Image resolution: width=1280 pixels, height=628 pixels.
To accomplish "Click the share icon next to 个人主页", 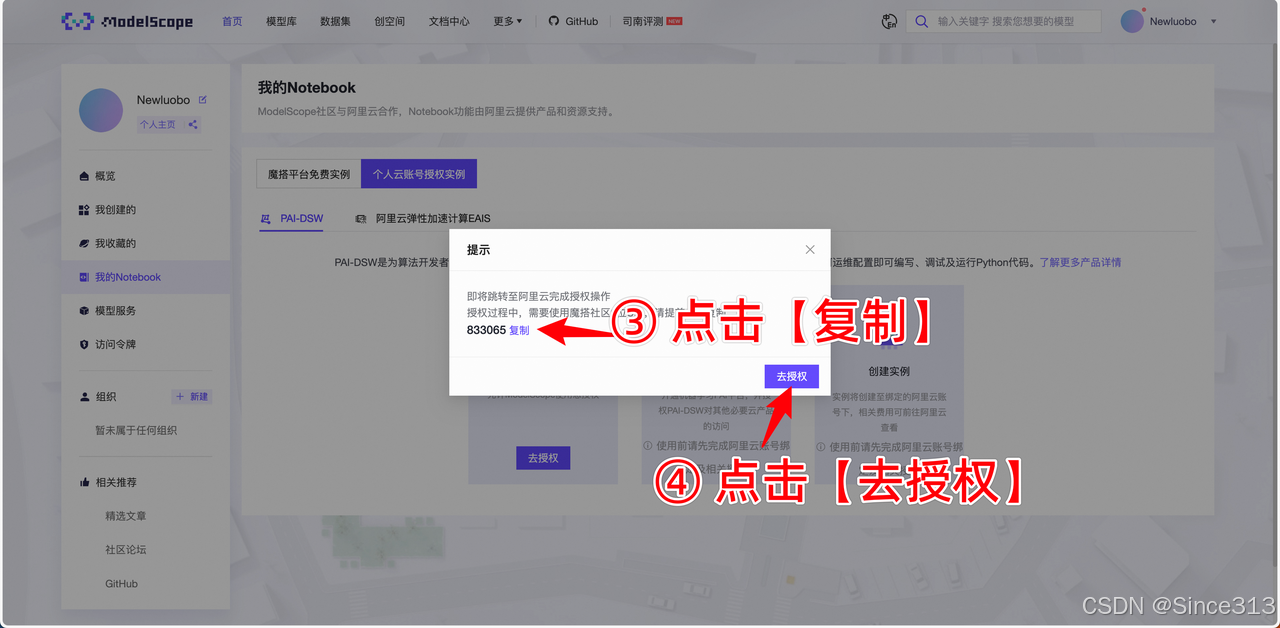I will 193,124.
